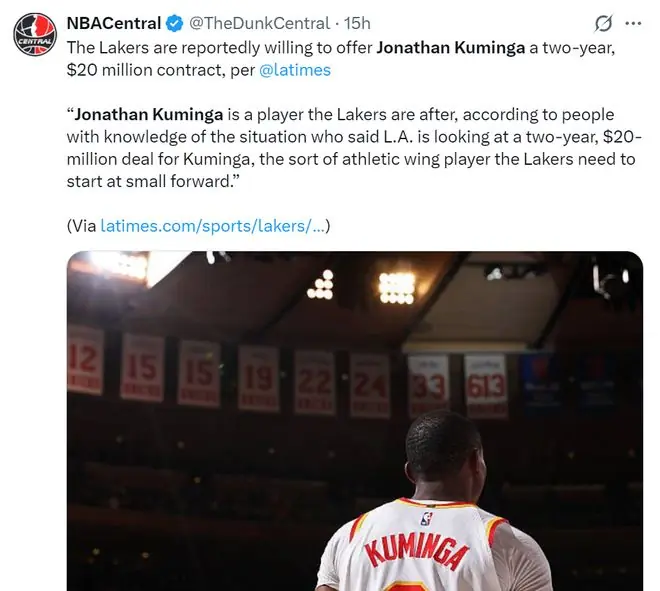
Task: Tap the Grok explain-post icon
Action: [603, 24]
